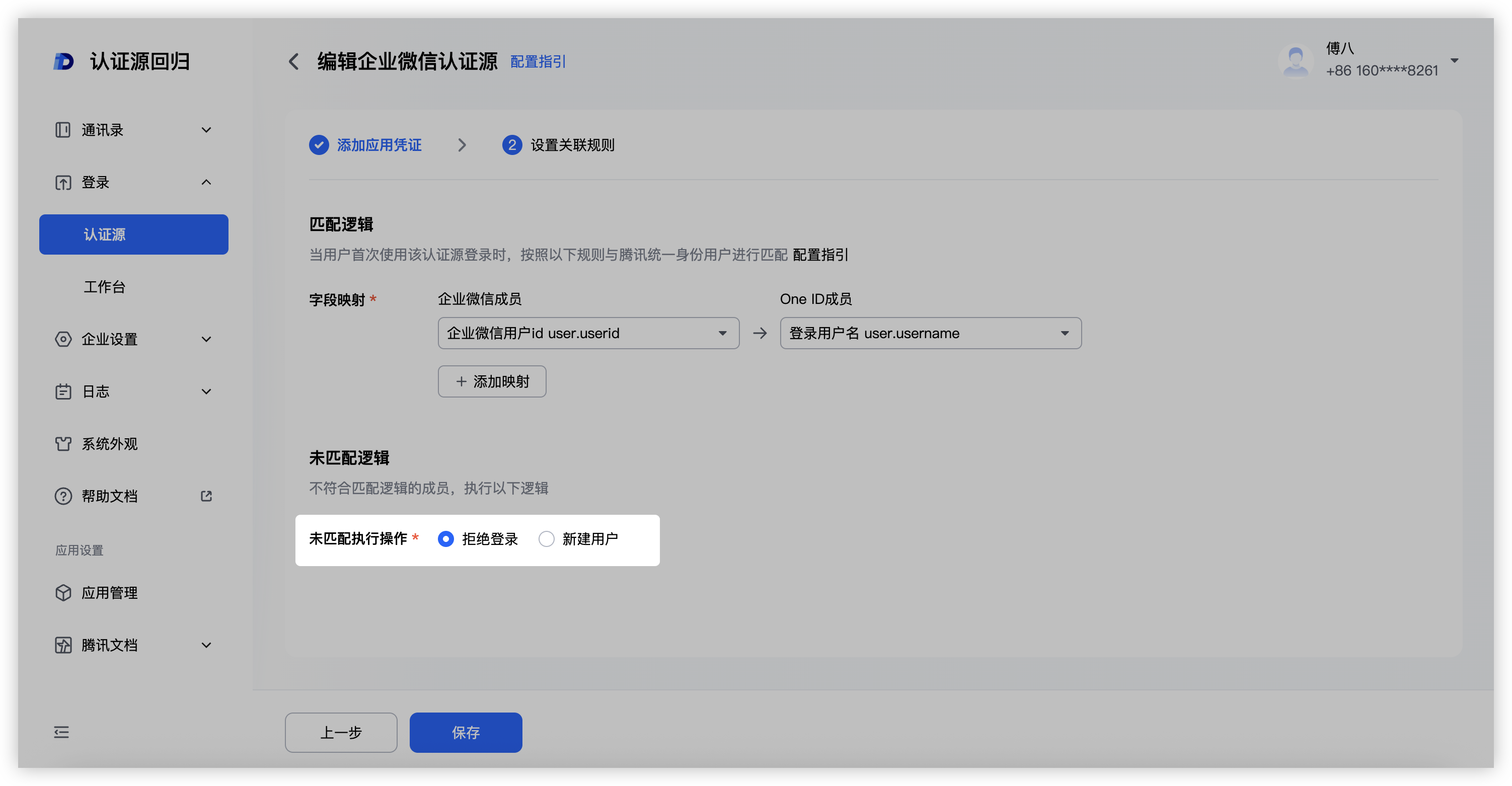Click the 添加应用凭证 completed step checkmark
The image size is (1512, 786).
coord(319,145)
